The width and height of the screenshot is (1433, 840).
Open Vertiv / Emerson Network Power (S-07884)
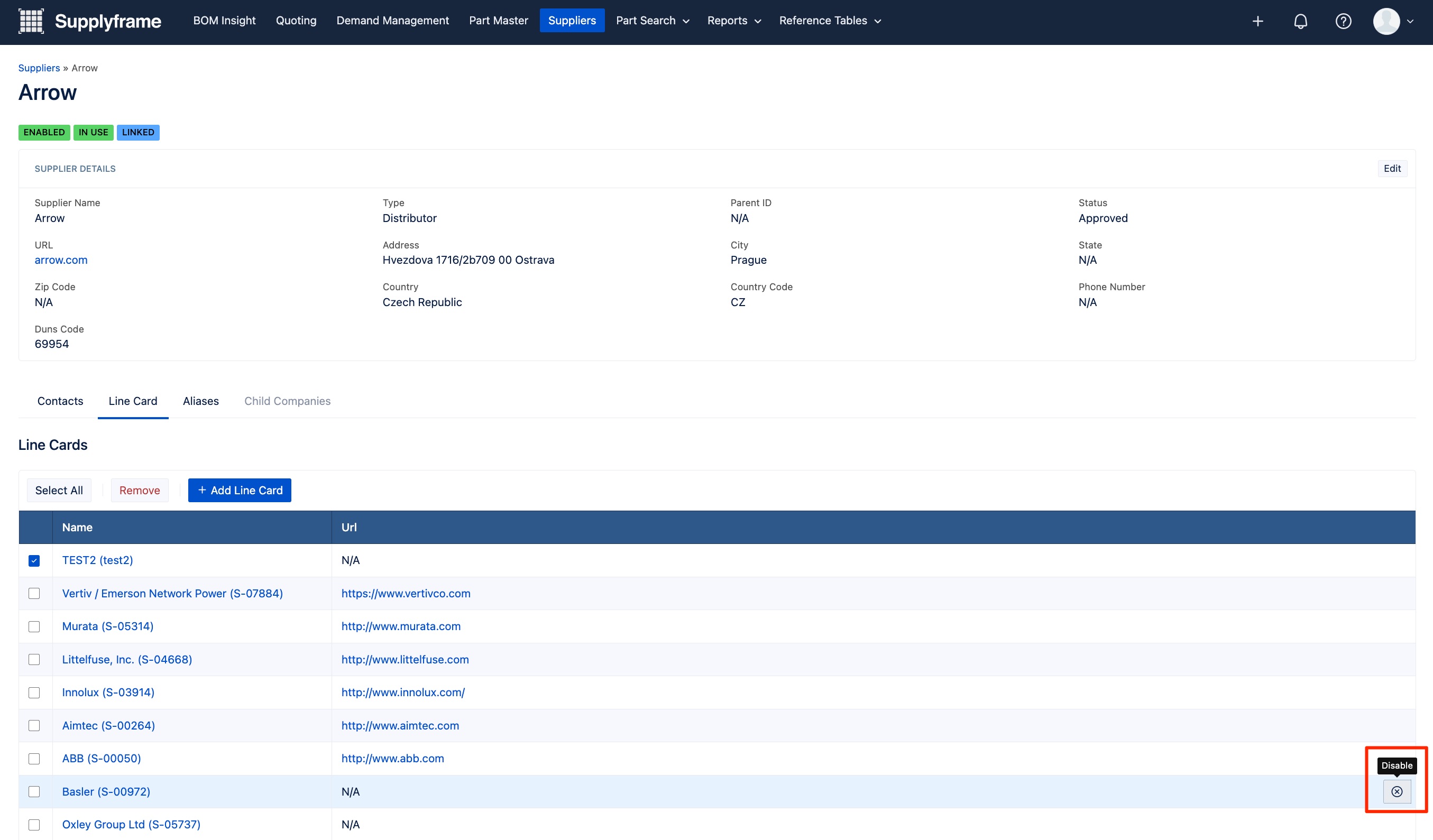point(172,593)
